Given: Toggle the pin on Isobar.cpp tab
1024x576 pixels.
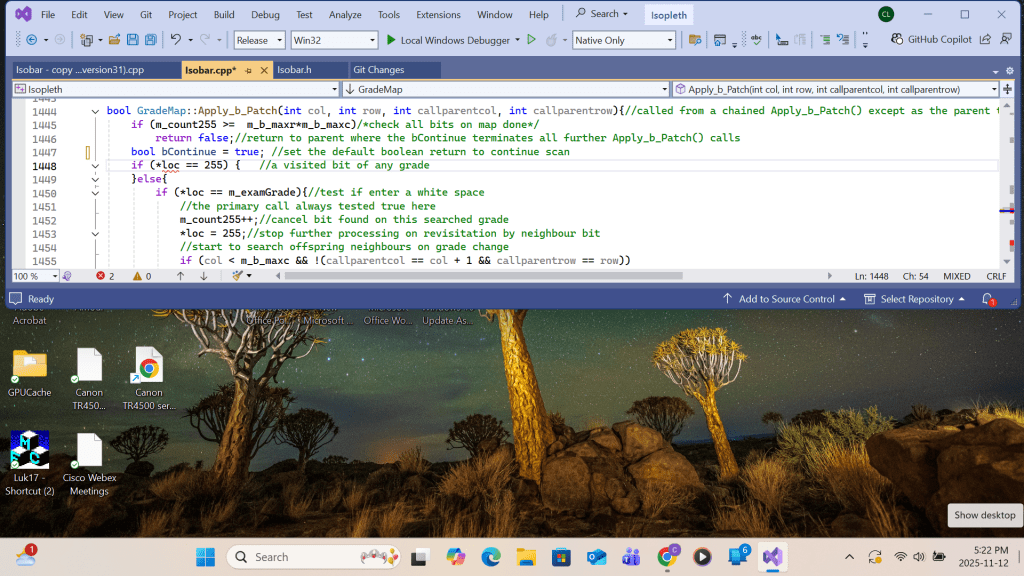Looking at the screenshot, I should [x=247, y=70].
